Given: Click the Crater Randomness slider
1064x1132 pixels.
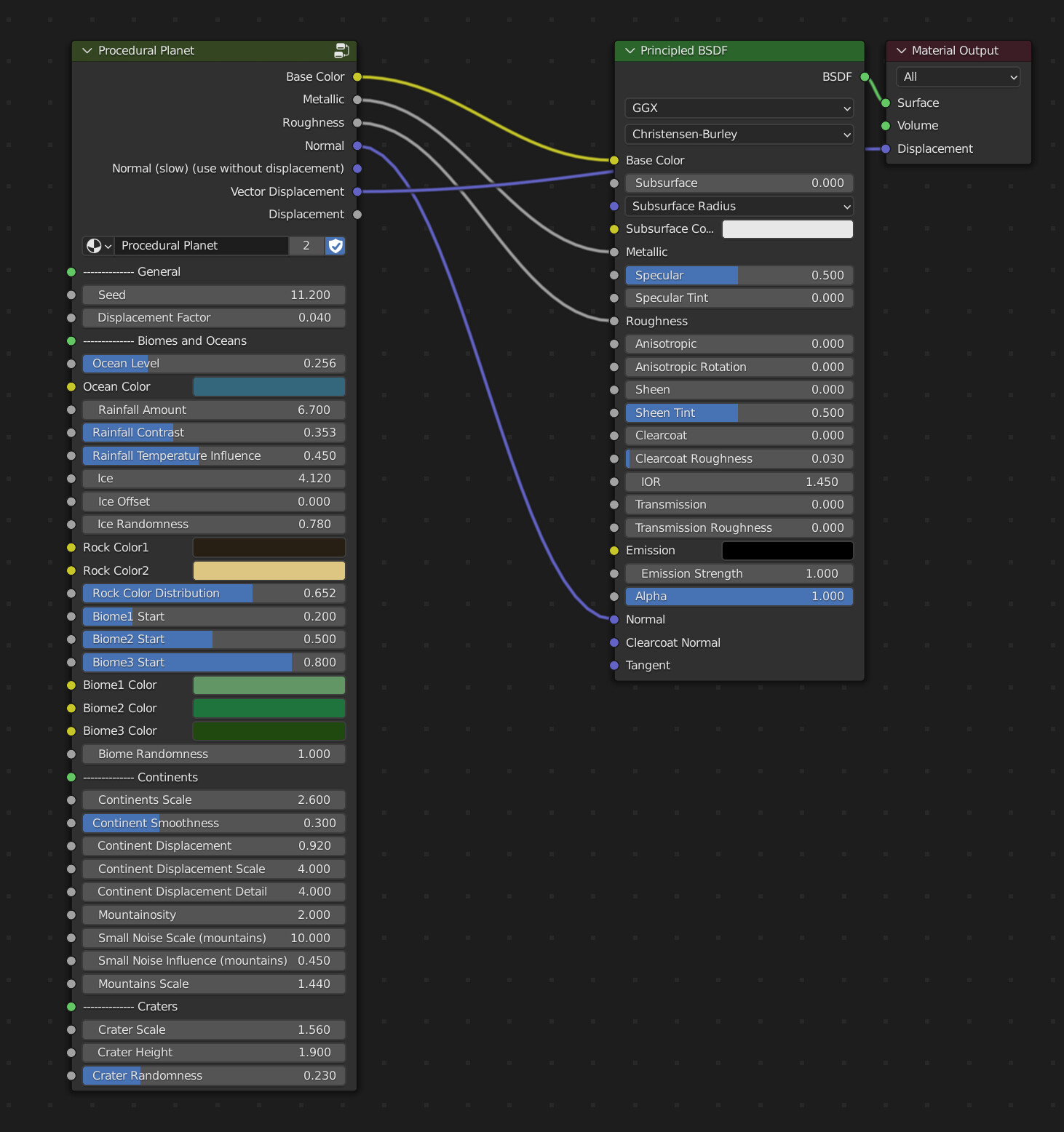Looking at the screenshot, I should [x=214, y=1075].
